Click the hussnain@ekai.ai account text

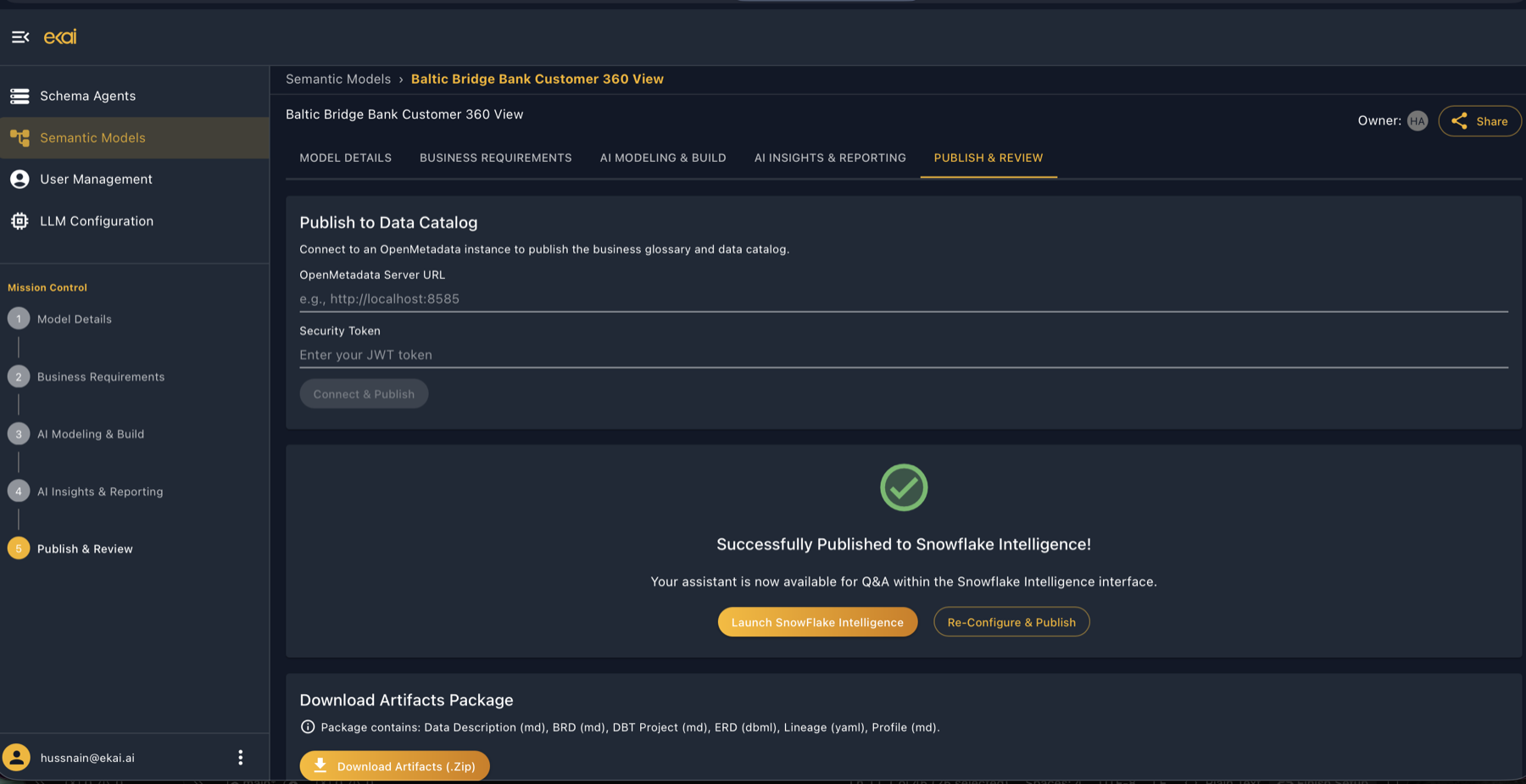coord(87,758)
